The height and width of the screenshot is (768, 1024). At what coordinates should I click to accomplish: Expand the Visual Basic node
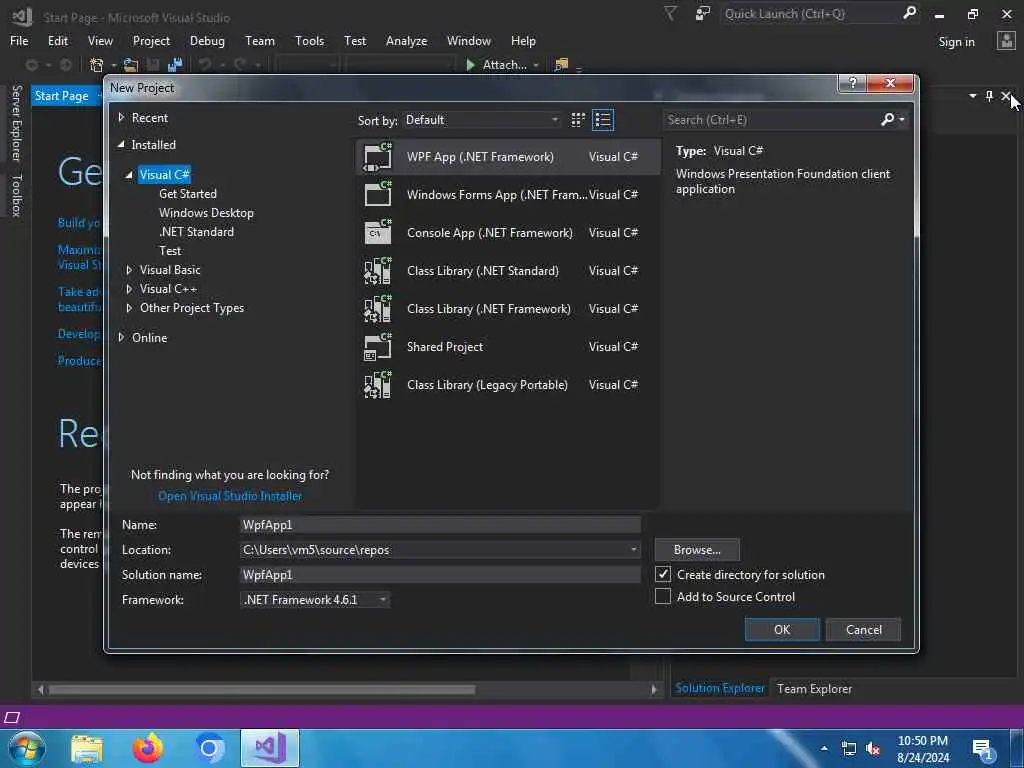pos(129,270)
